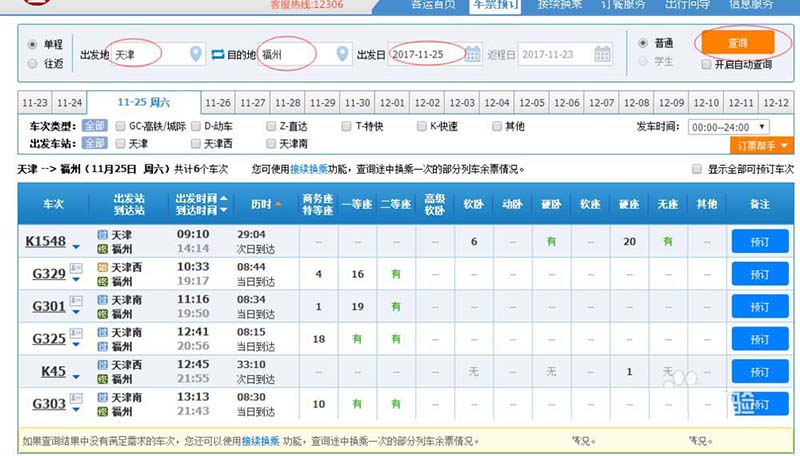Click 预订 button for train K45
800x456 pixels.
point(760,371)
